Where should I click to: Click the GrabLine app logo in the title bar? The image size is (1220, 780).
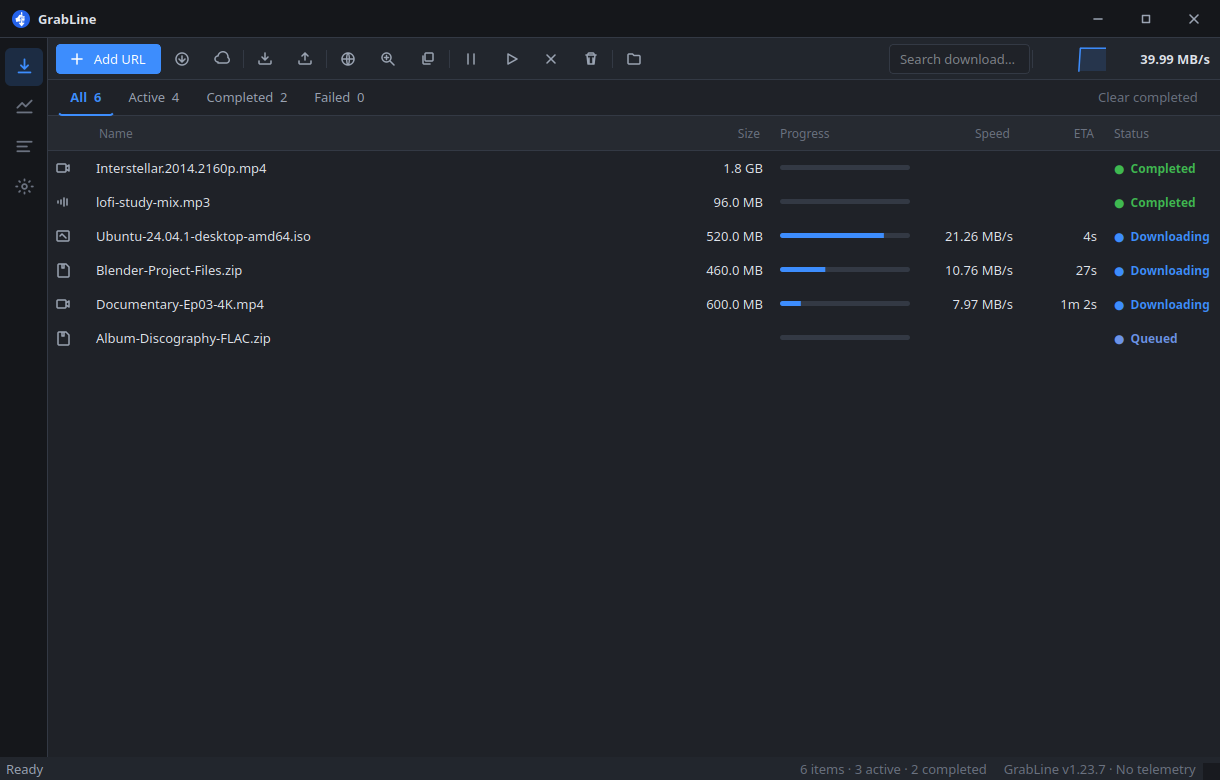(21, 19)
